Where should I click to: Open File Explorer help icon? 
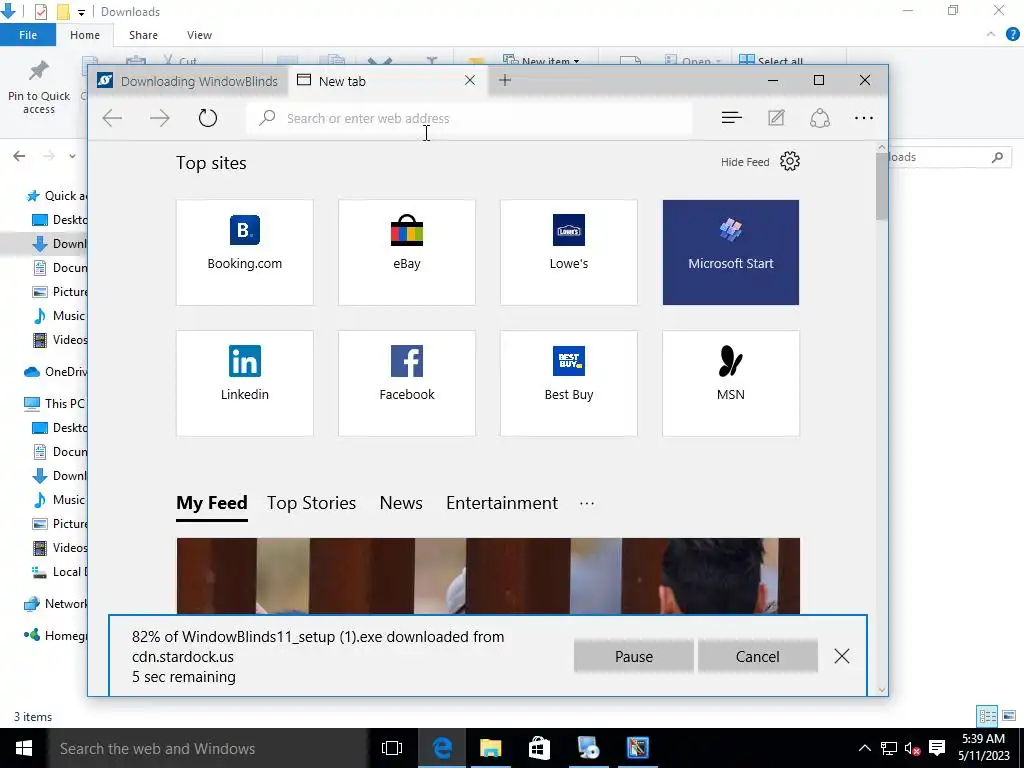[1013, 35]
